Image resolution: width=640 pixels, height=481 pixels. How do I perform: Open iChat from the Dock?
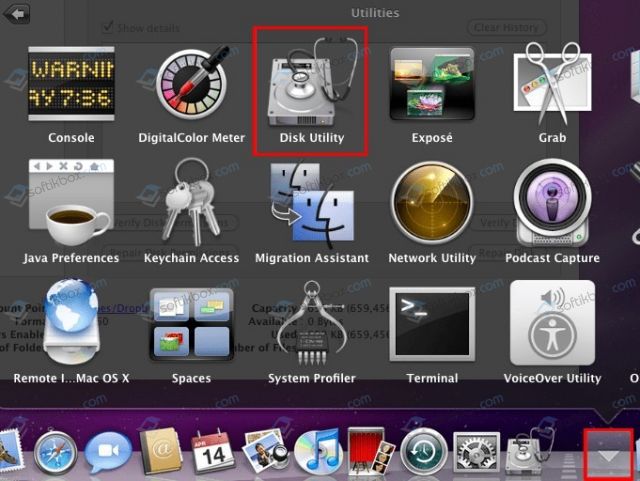pos(108,452)
